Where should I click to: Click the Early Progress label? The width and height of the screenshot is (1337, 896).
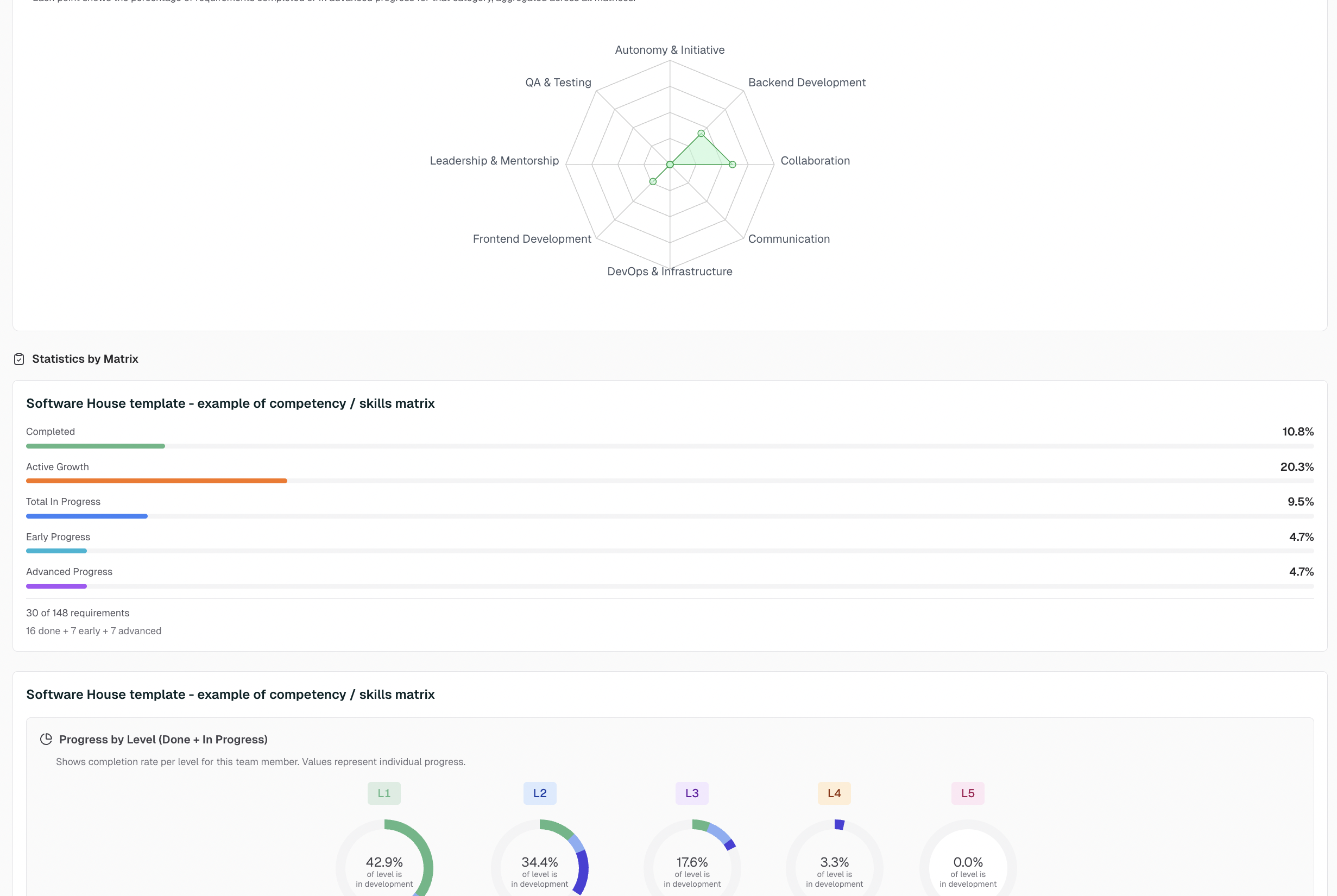(58, 538)
